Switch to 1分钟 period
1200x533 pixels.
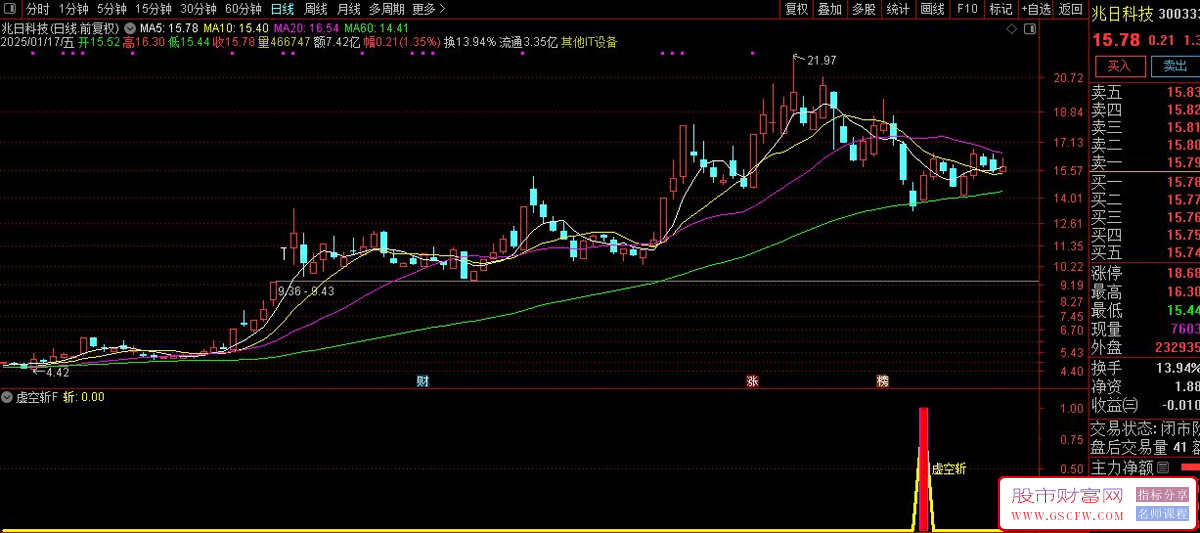pyautogui.click(x=73, y=9)
